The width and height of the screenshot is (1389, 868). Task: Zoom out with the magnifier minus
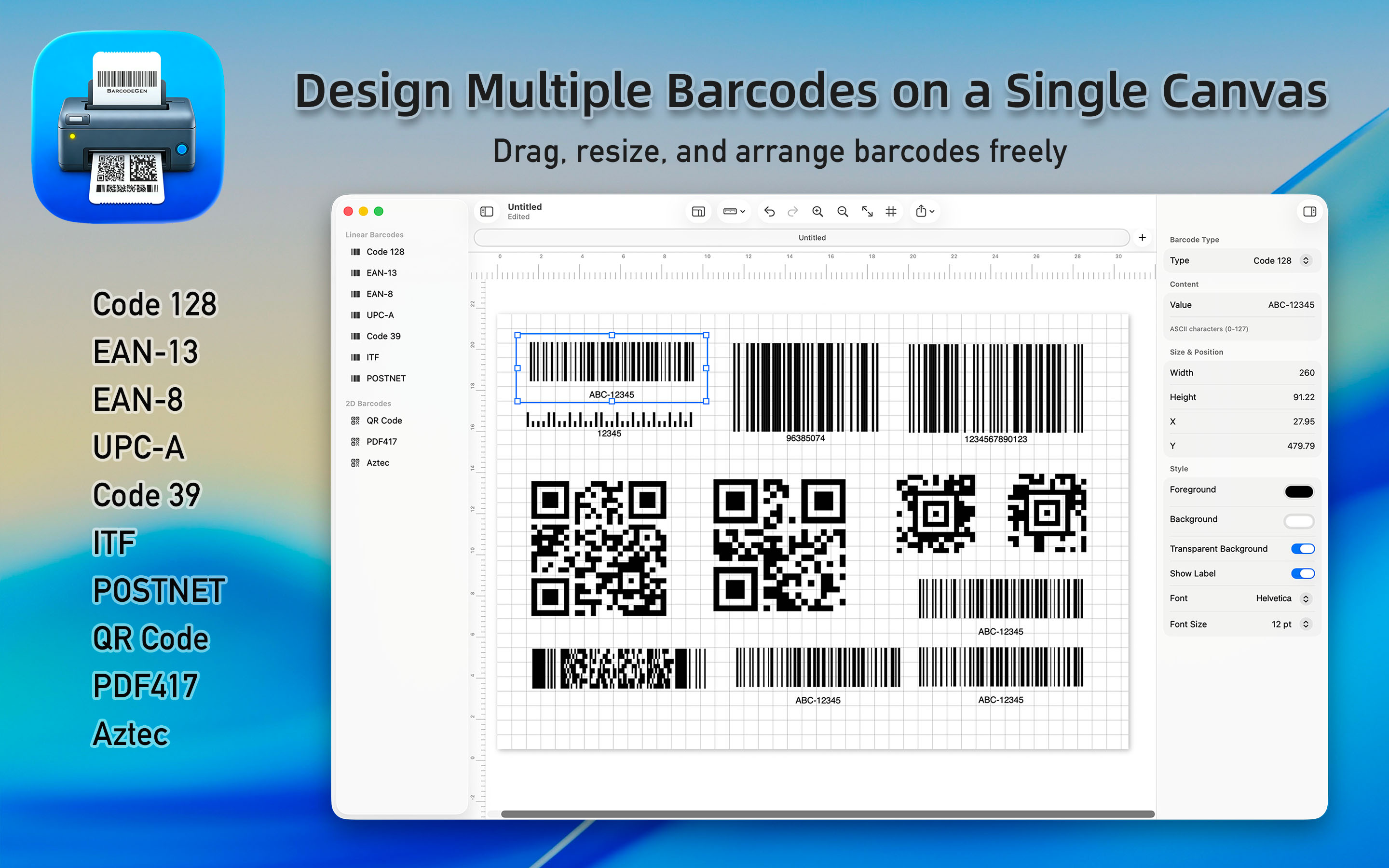[x=843, y=212]
